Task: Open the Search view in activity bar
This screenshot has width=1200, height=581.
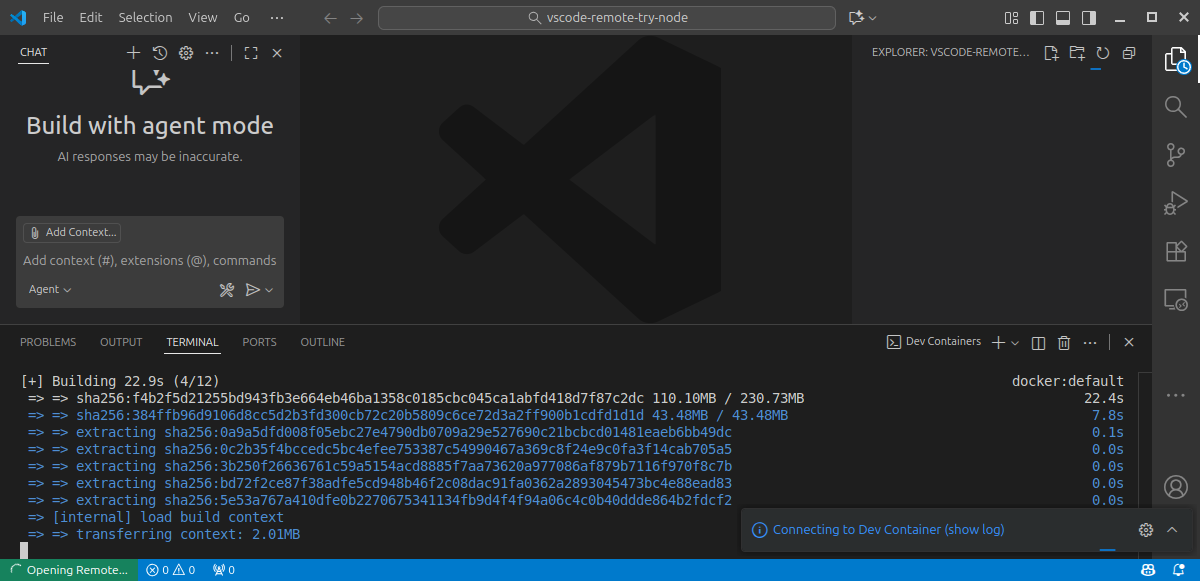Action: click(1176, 107)
